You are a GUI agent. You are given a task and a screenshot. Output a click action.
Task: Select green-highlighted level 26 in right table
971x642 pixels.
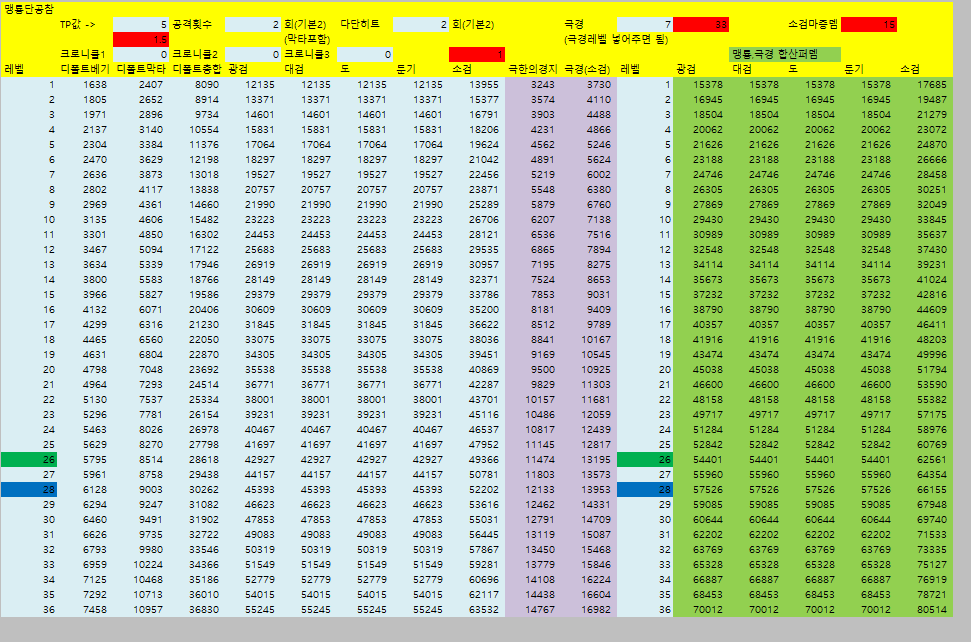[645, 459]
